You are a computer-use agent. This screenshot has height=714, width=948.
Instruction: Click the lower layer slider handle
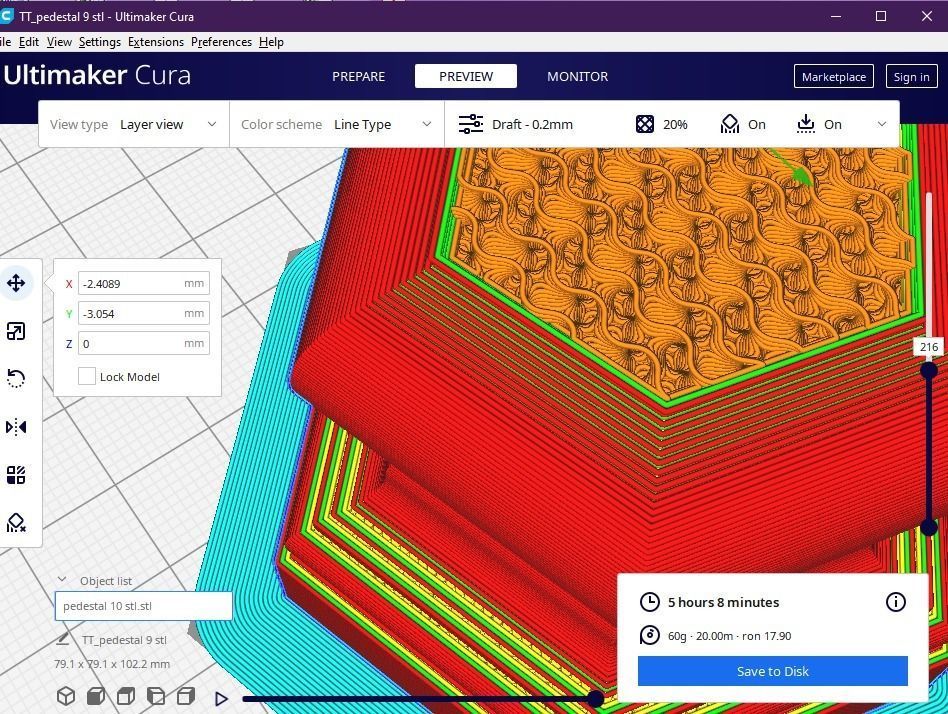(929, 528)
